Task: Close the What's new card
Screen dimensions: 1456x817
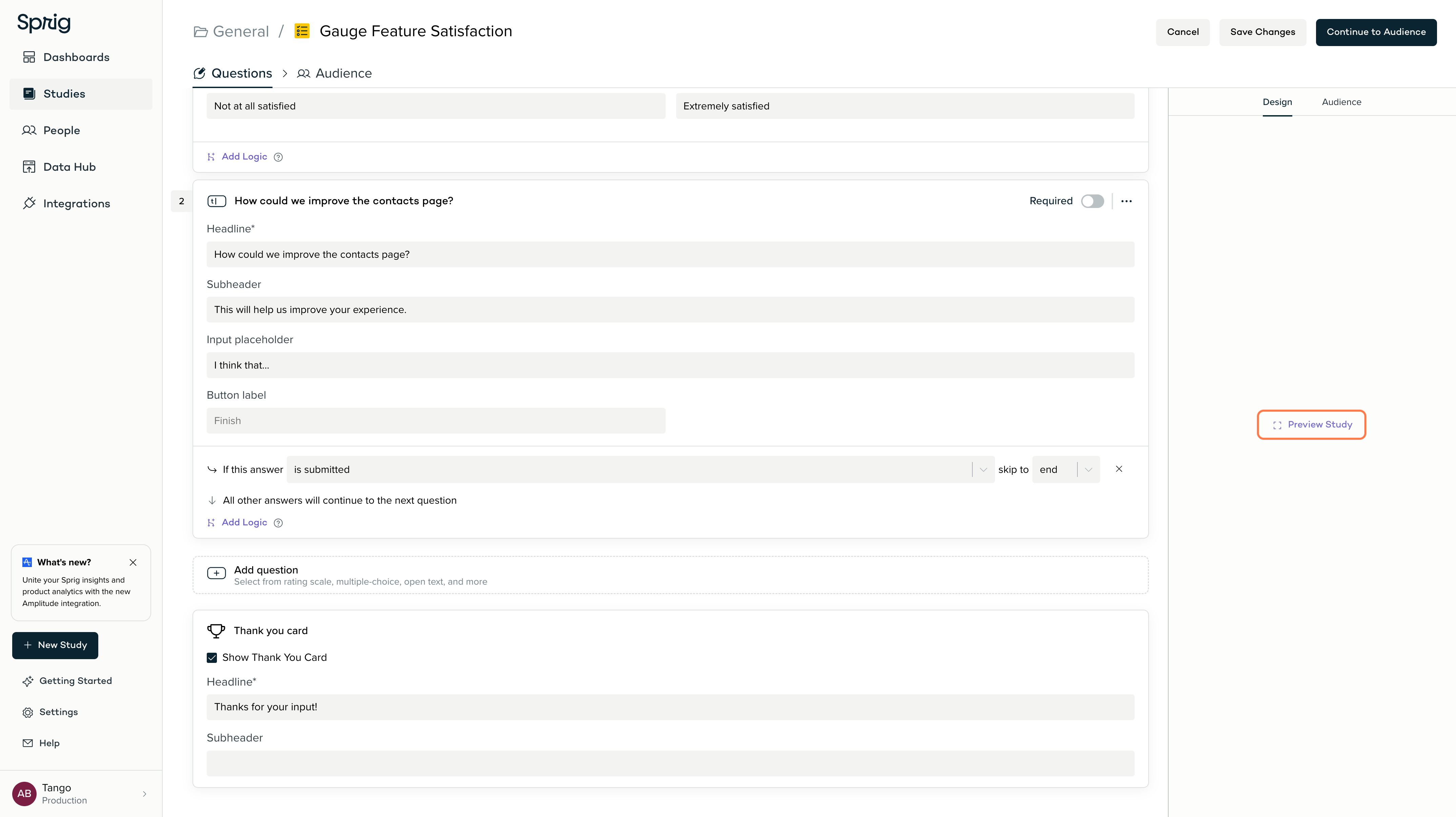Action: (x=133, y=563)
